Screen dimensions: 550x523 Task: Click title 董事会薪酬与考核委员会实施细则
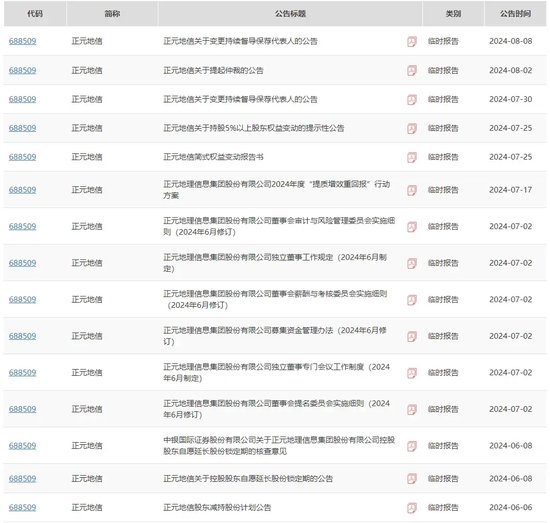point(275,299)
